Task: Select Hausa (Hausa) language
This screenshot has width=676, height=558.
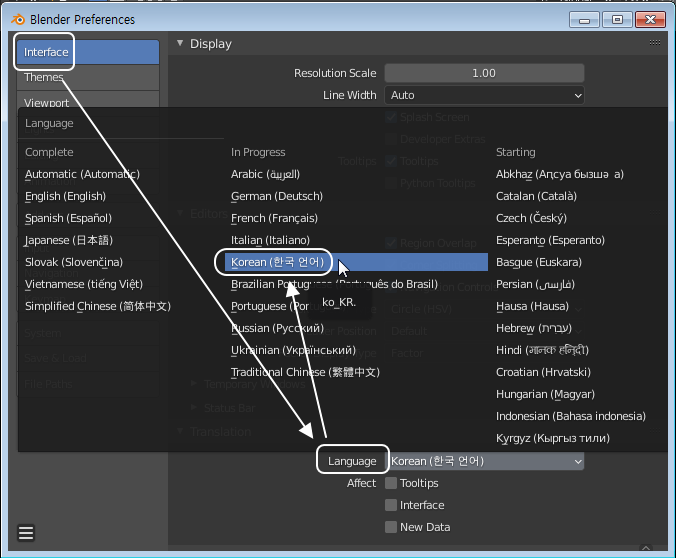Action: 532,306
